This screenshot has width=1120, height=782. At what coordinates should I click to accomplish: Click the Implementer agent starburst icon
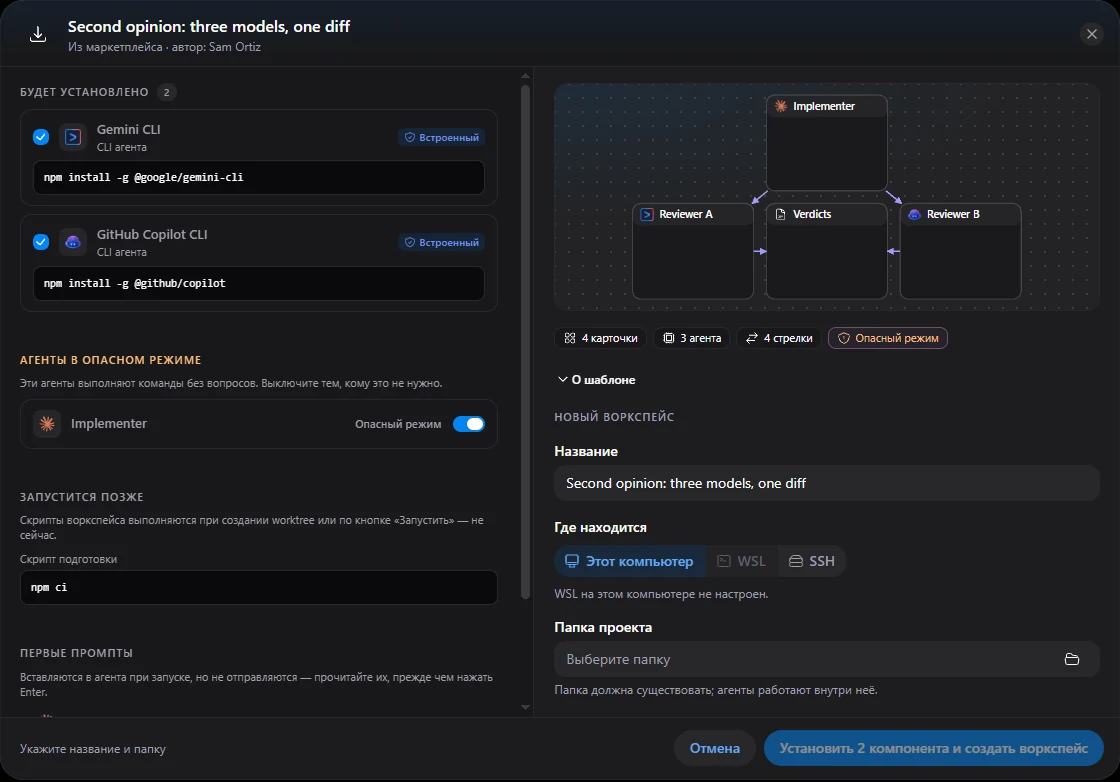tap(47, 423)
